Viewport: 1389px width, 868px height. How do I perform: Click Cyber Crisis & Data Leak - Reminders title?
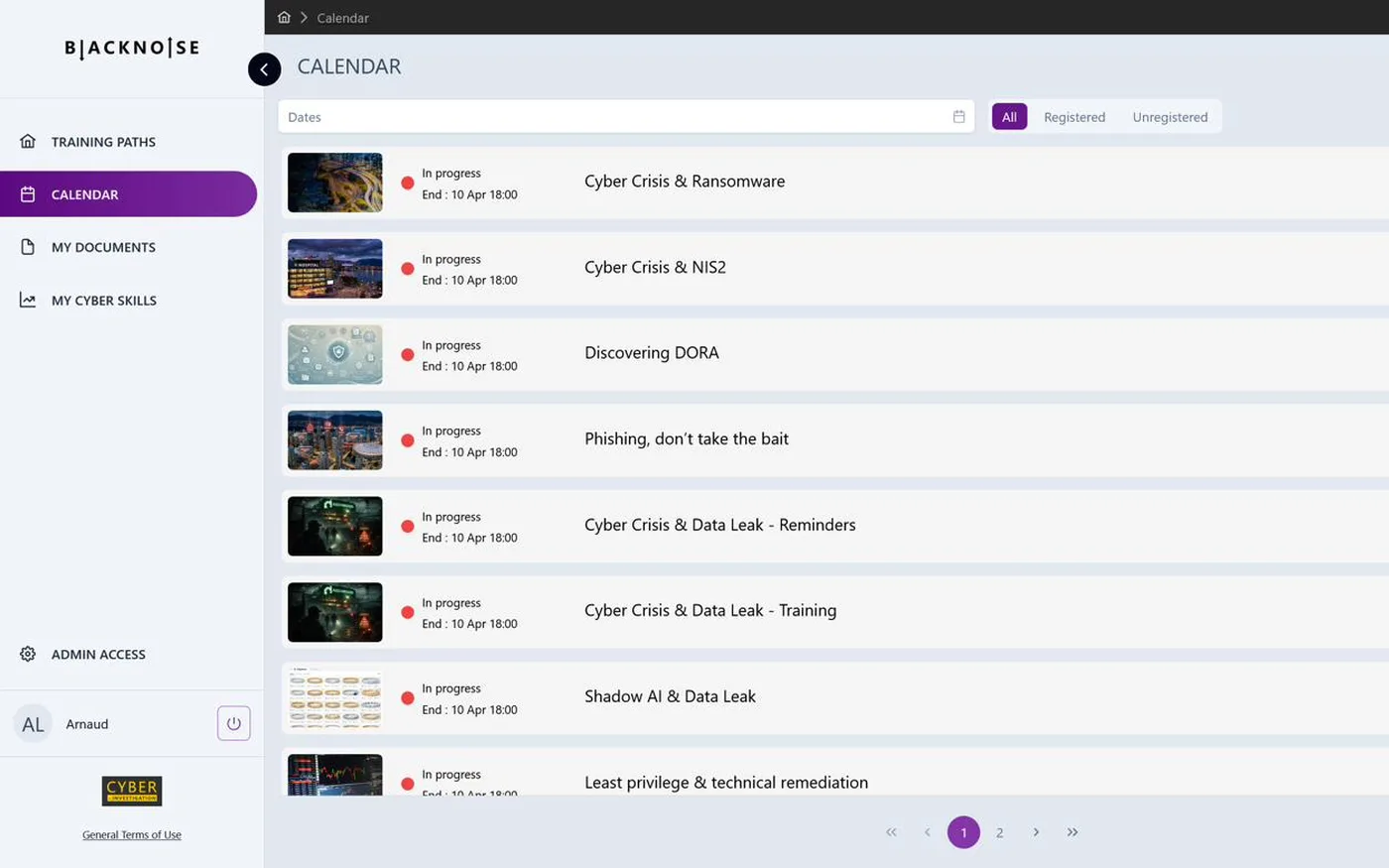click(x=720, y=525)
